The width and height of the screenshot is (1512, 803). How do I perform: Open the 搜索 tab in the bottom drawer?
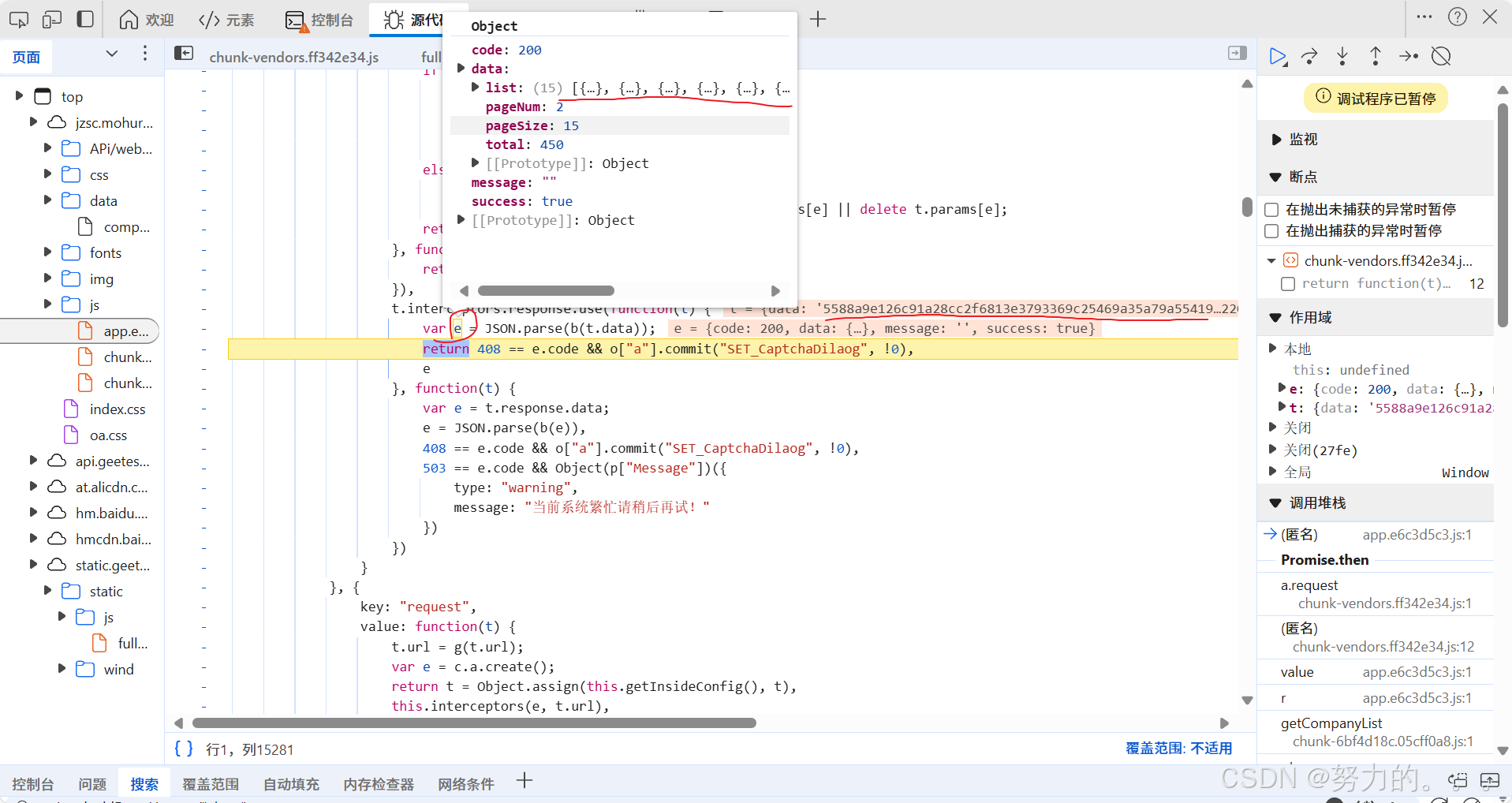coord(144,783)
